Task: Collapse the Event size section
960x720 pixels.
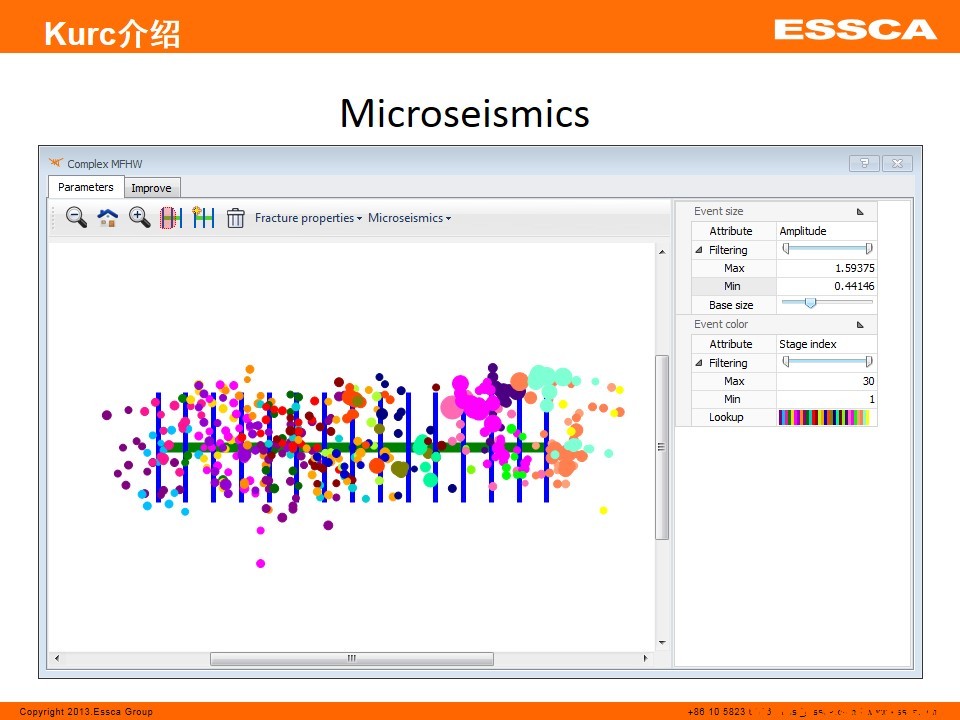Action: coord(860,212)
